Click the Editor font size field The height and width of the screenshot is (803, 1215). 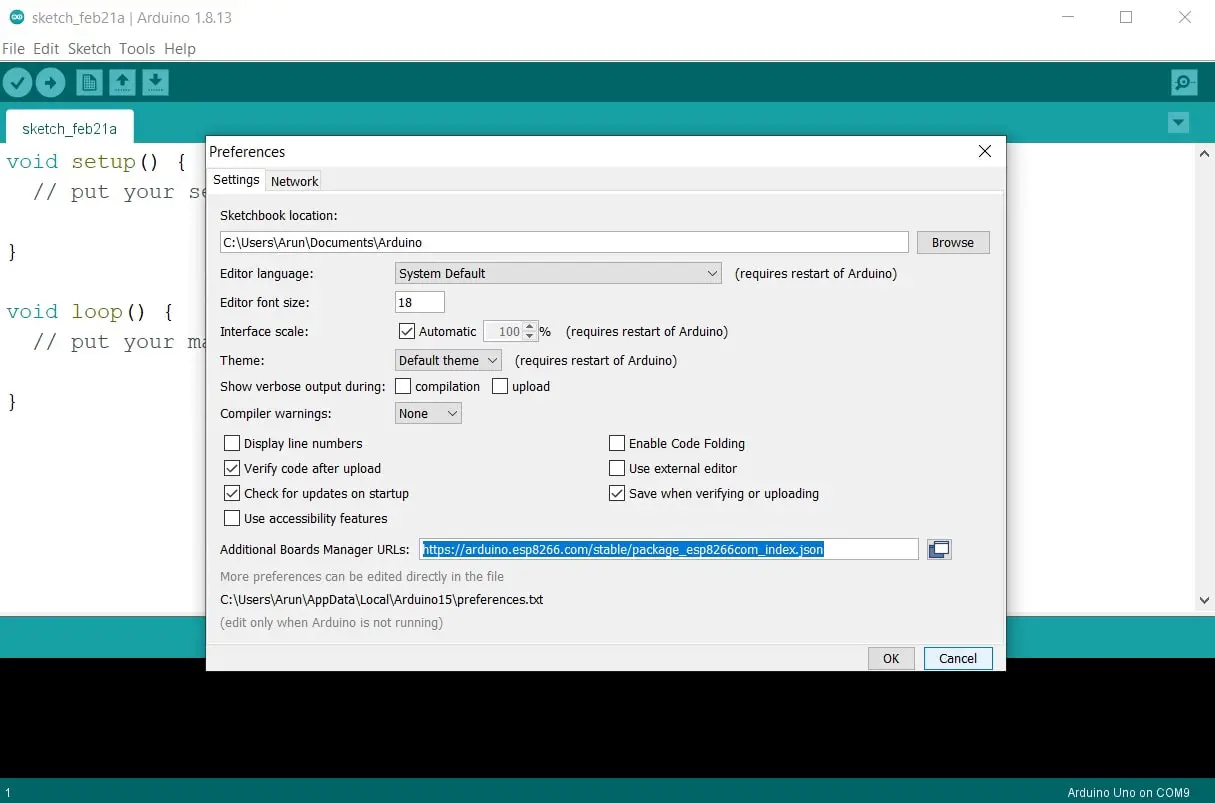[x=420, y=302]
